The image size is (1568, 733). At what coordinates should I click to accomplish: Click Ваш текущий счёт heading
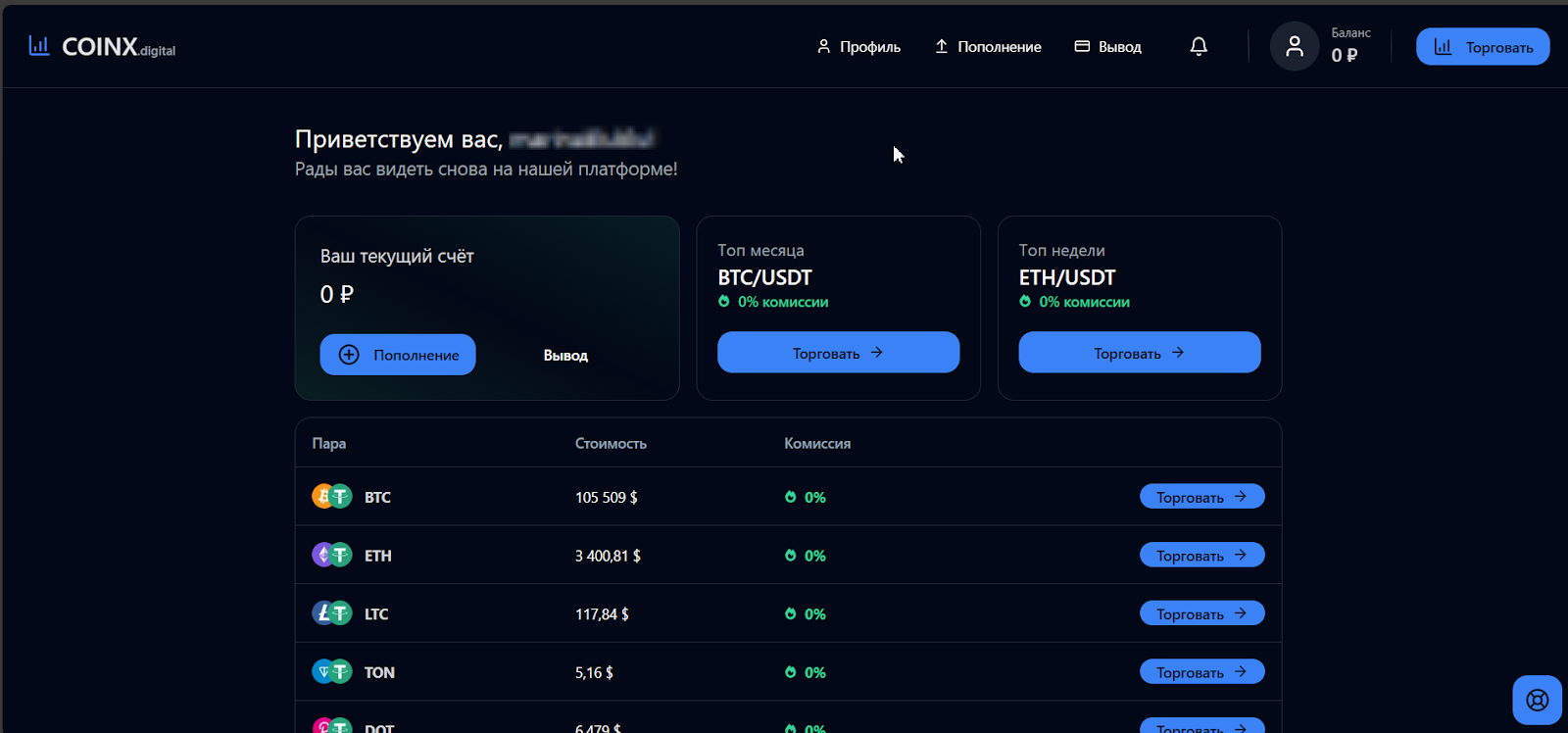397,256
